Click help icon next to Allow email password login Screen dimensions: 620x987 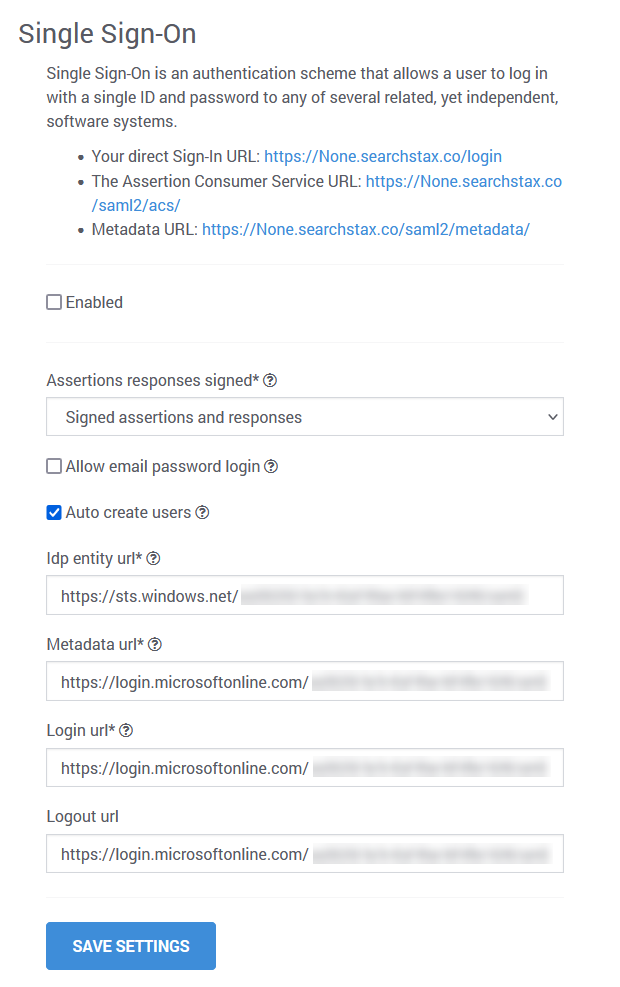[x=271, y=466]
